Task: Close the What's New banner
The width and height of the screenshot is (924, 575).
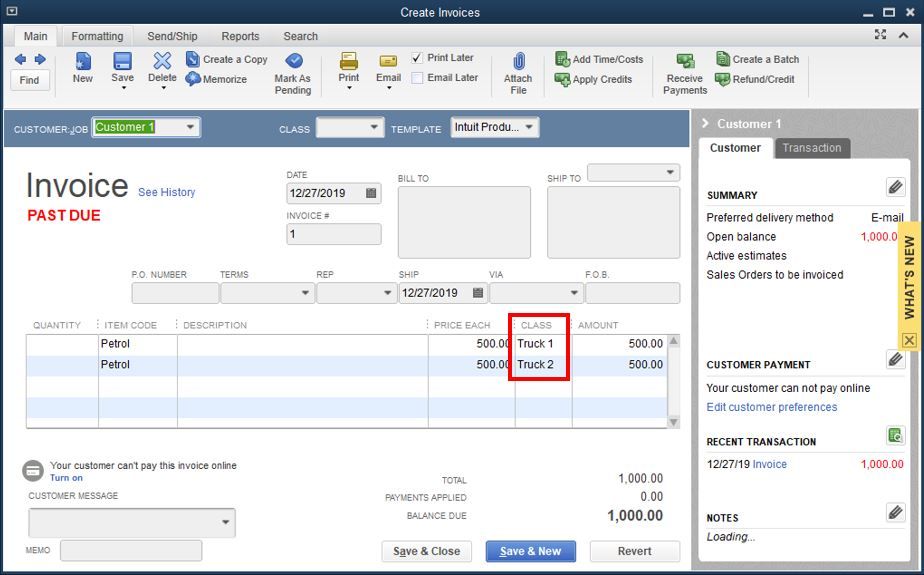Action: (909, 341)
